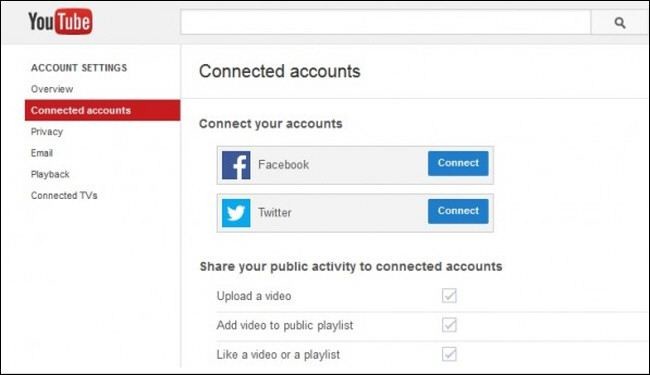Viewport: 650px width, 375px height.
Task: Click the YouTube logo
Action: 60,21
